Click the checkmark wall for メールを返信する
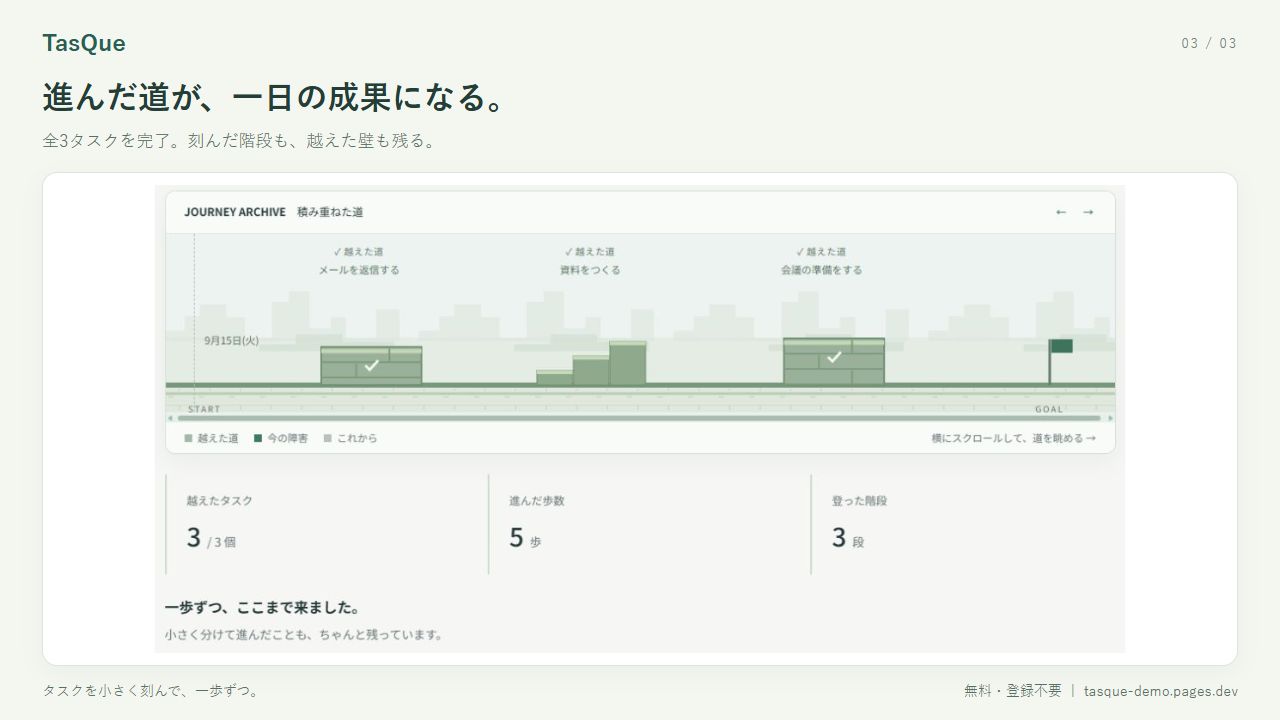 [x=371, y=365]
